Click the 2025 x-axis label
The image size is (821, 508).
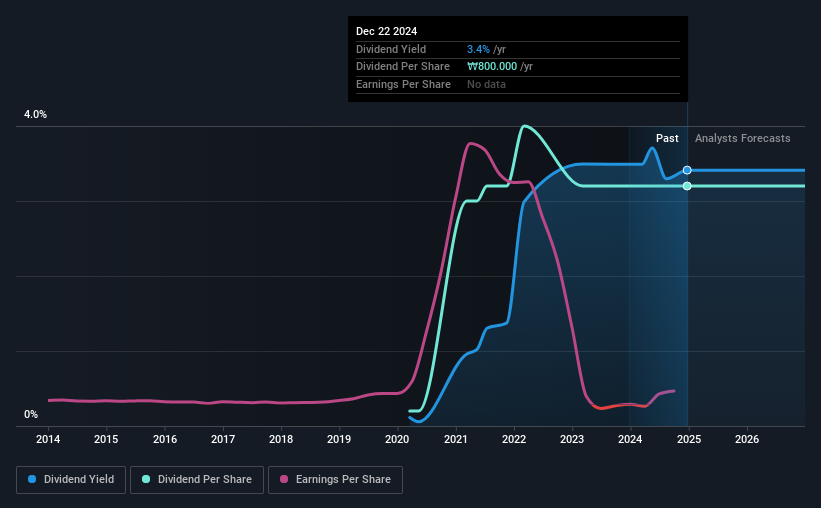click(689, 439)
